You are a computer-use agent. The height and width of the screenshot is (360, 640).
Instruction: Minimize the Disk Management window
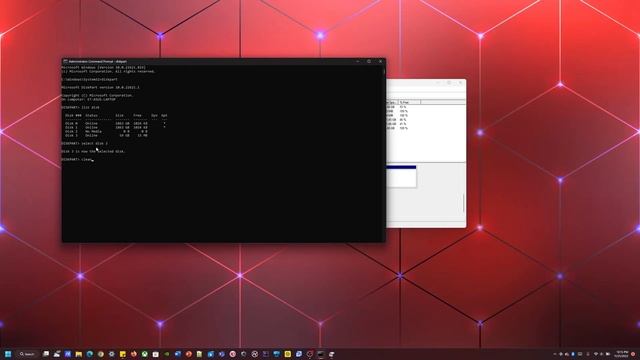tap(438, 82)
